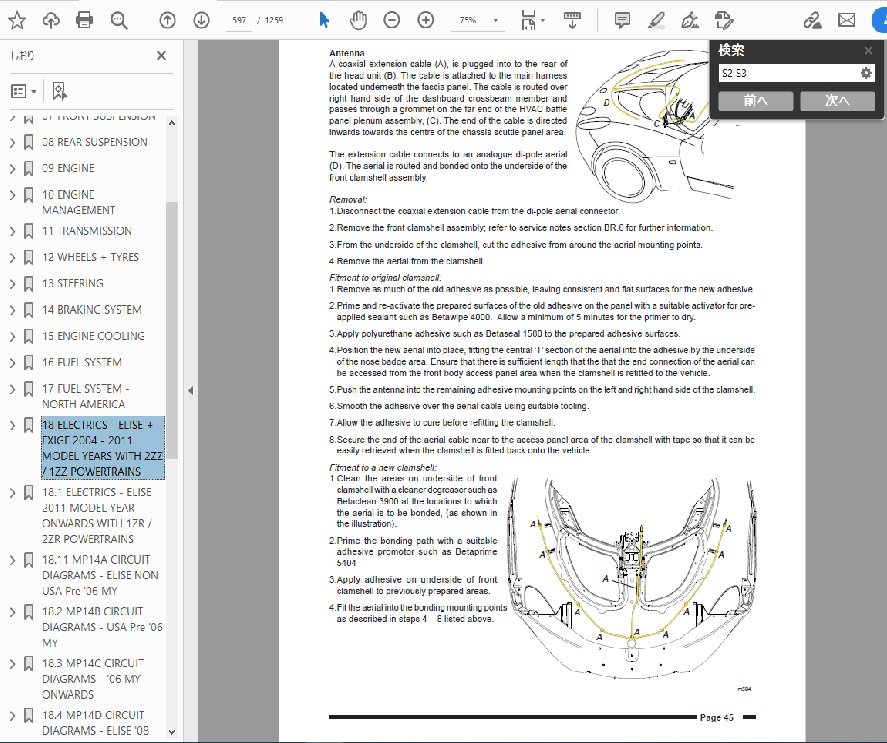The height and width of the screenshot is (743, 887).
Task: Add a comment with speech bubble icon
Action: coord(622,20)
